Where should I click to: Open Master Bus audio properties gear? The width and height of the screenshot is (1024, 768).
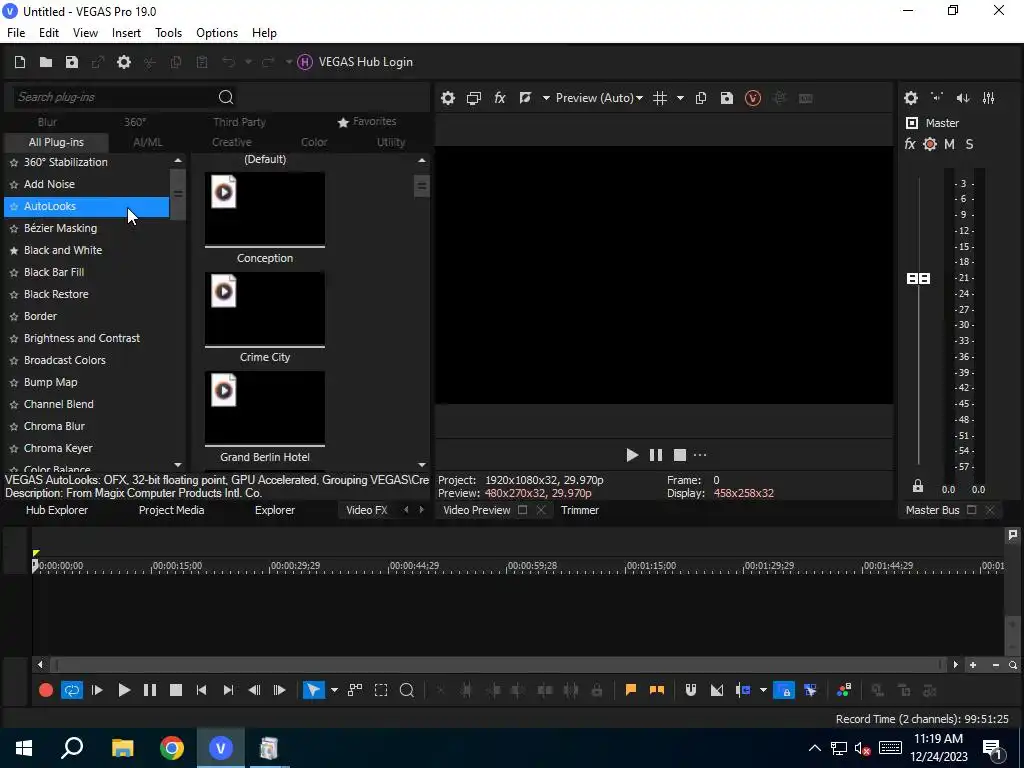pos(911,98)
